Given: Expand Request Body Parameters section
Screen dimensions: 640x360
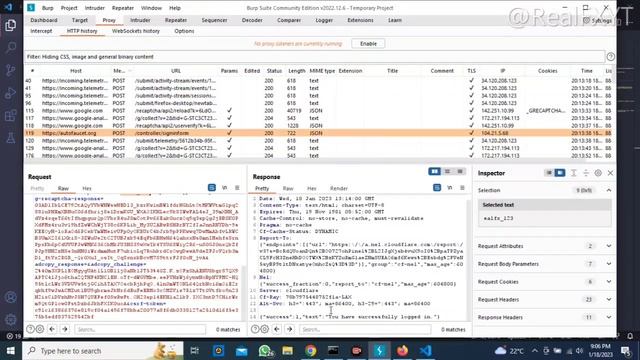Looking at the screenshot, I should click(x=609, y=264).
